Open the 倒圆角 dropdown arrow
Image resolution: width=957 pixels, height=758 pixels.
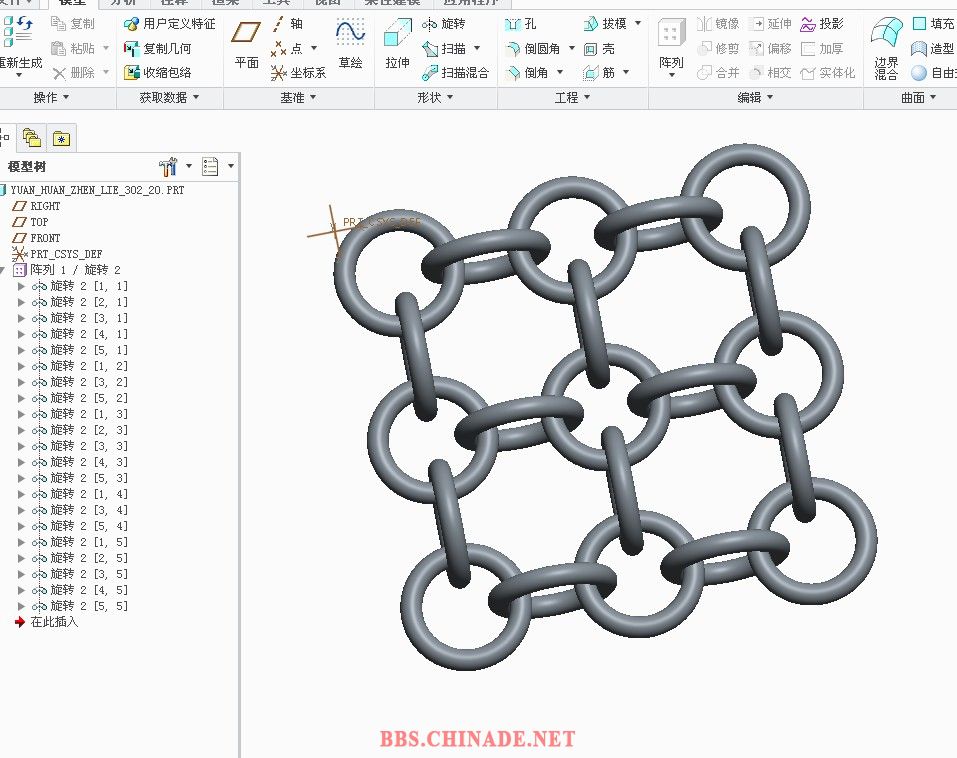pyautogui.click(x=572, y=48)
